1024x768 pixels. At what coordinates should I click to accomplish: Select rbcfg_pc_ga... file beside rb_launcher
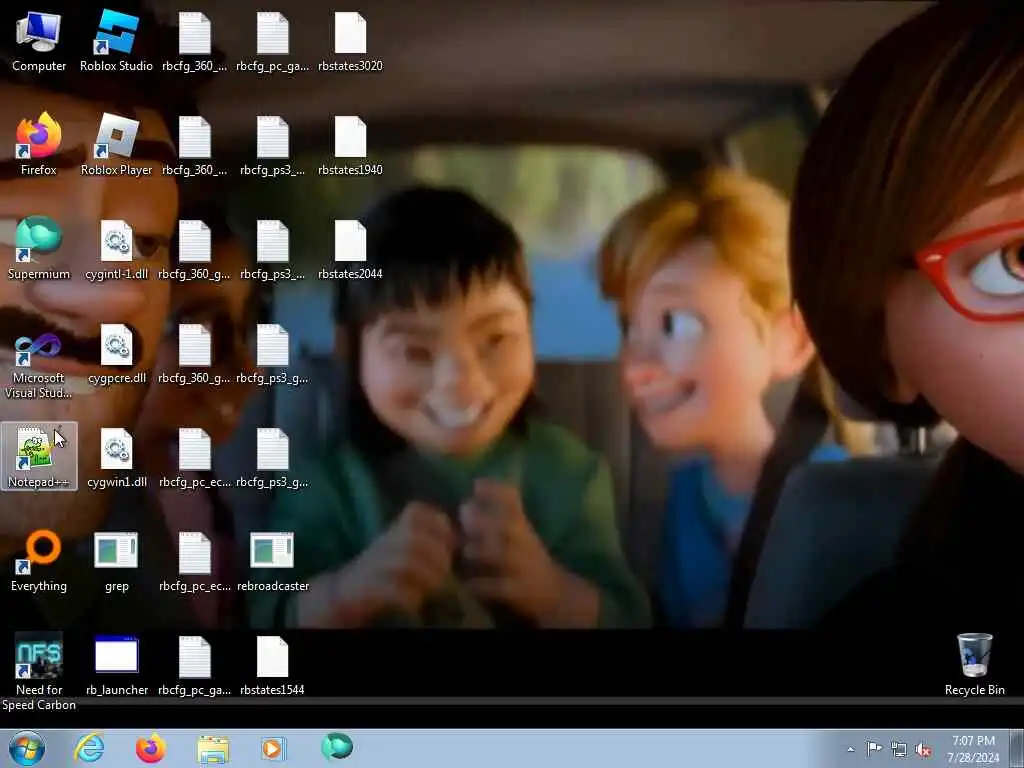195,665
